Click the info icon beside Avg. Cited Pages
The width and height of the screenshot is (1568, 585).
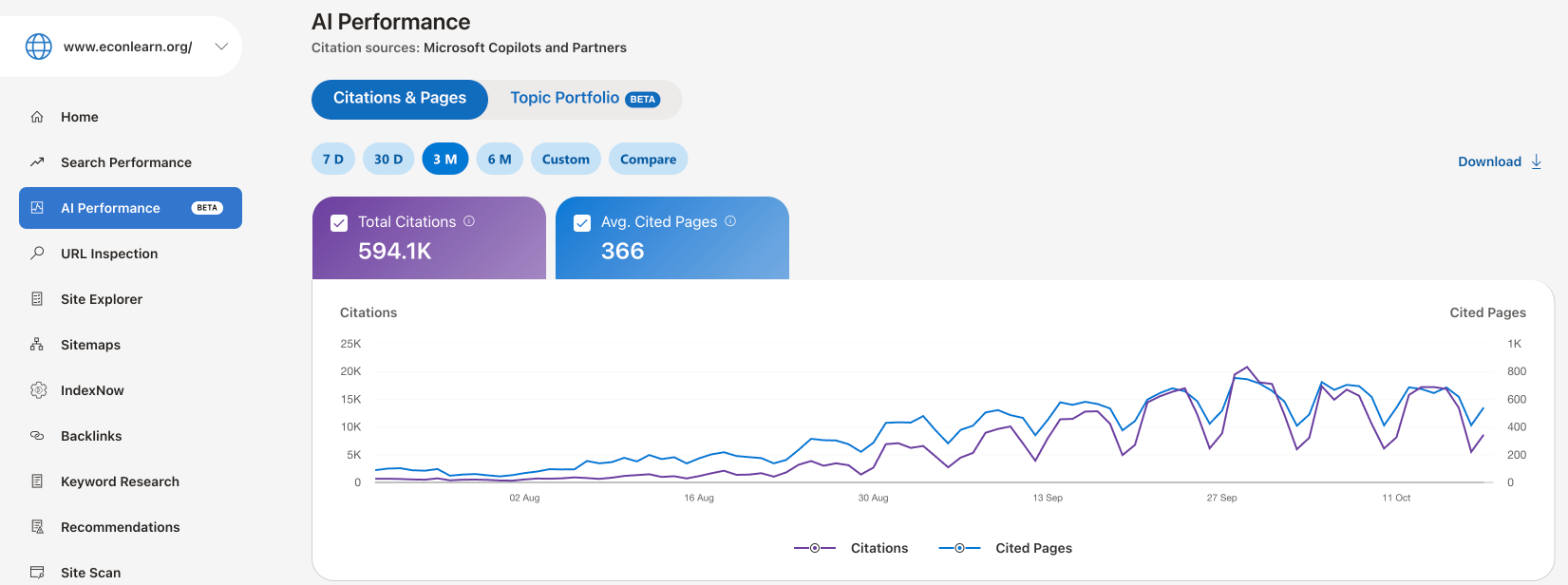[x=730, y=222]
